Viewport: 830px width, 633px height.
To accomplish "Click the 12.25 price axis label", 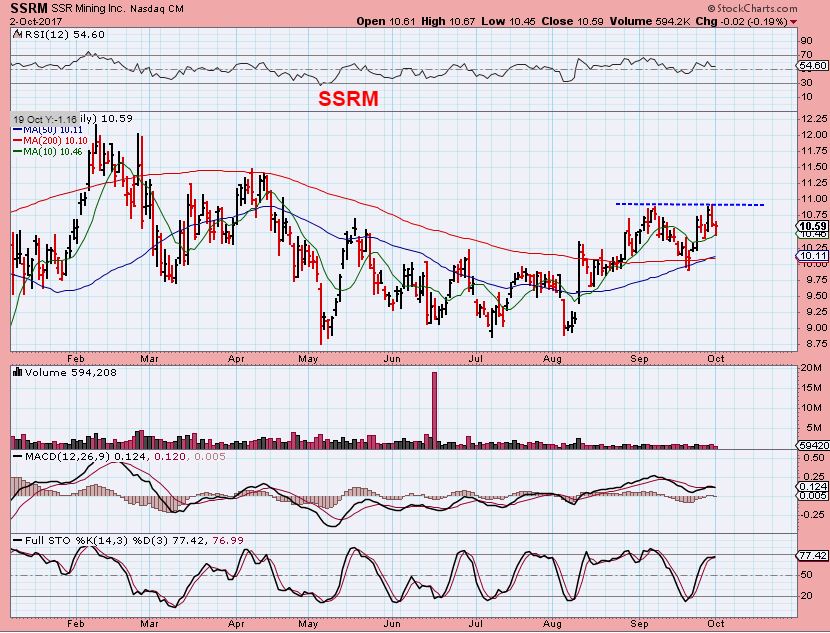I will tap(814, 118).
